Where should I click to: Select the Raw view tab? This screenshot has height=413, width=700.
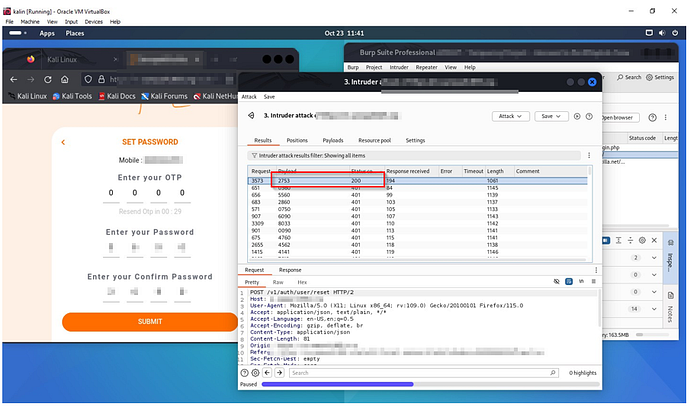[278, 282]
